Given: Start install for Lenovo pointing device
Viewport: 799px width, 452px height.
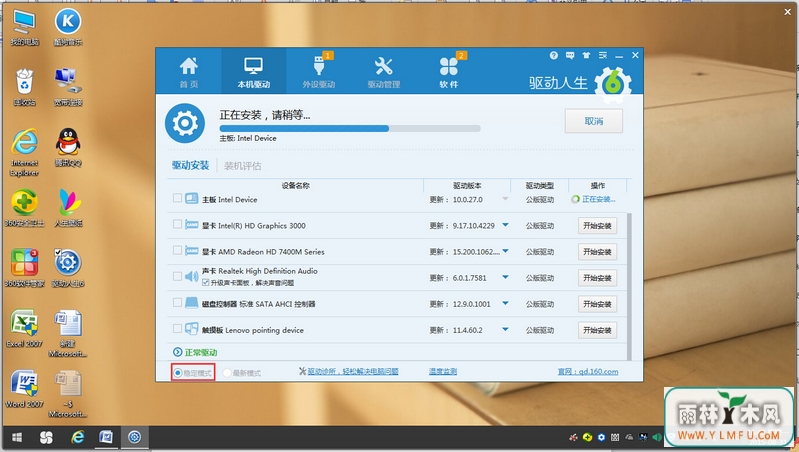Looking at the screenshot, I should tap(597, 330).
